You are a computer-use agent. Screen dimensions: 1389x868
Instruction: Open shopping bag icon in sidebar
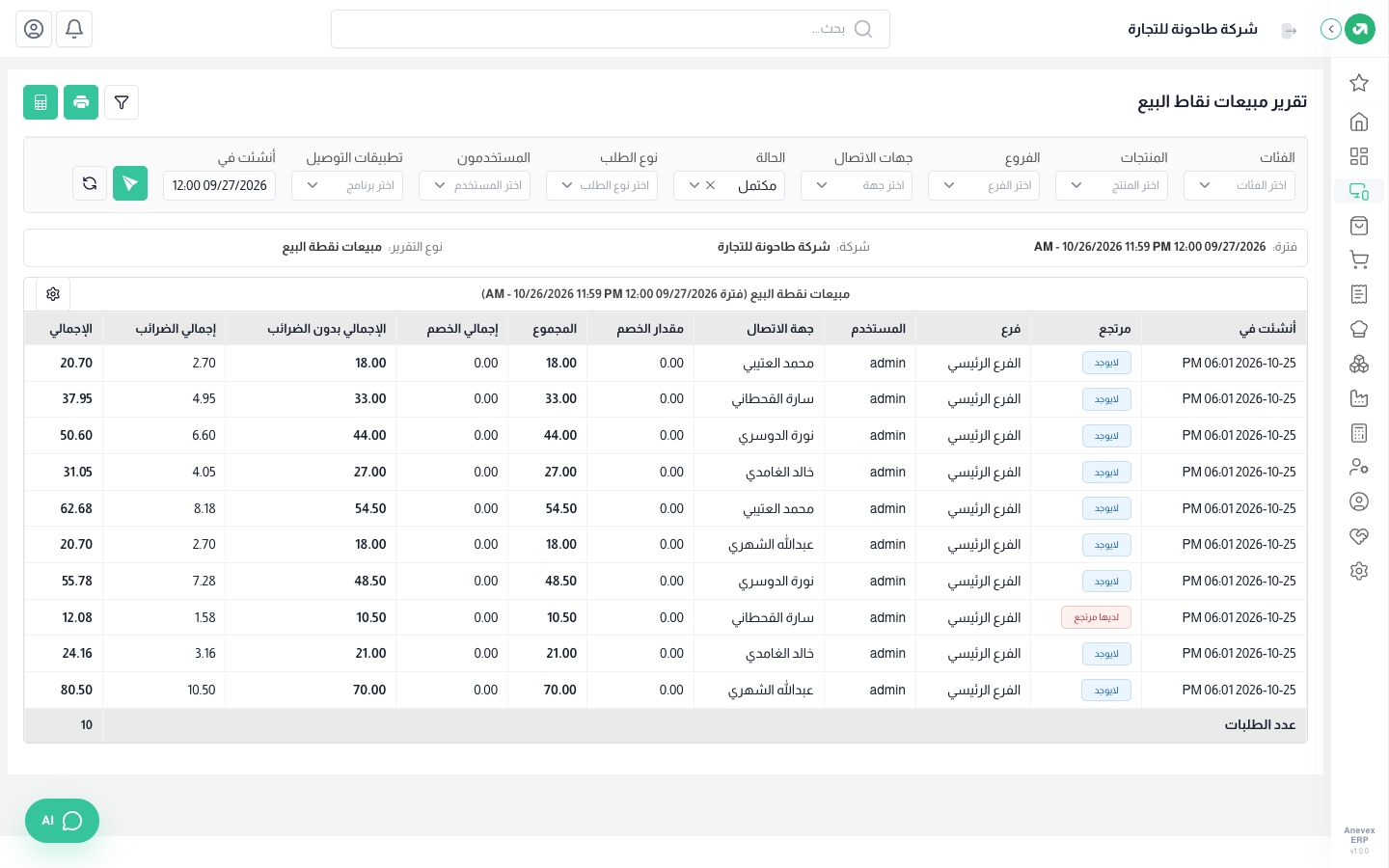pos(1359,226)
